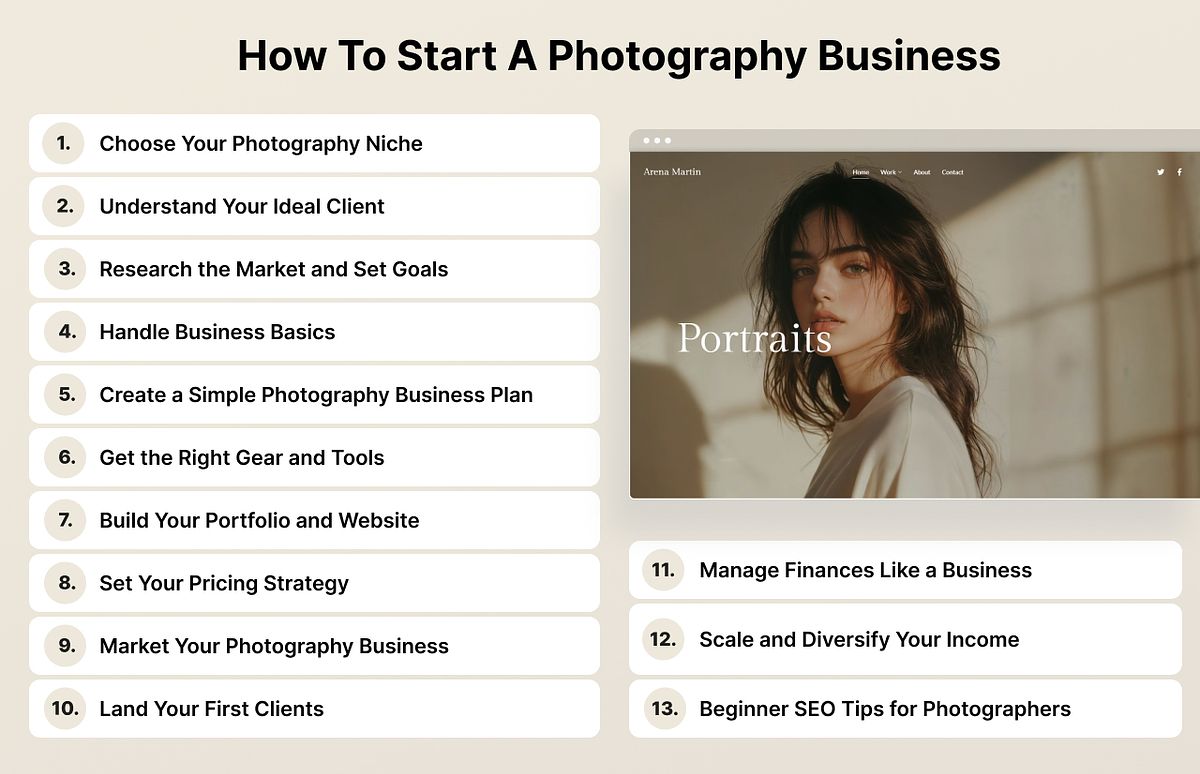Screen dimensions: 1200x774
Task: Click the About navigation entry
Action: click(922, 171)
